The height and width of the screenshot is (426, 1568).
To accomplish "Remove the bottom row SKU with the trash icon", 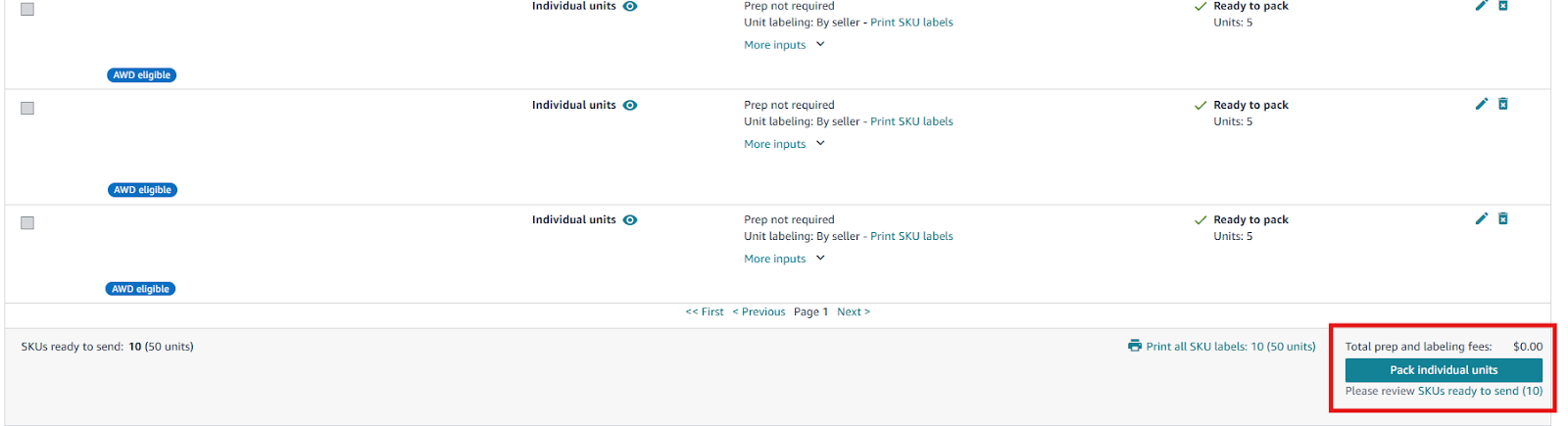I will (x=1503, y=218).
